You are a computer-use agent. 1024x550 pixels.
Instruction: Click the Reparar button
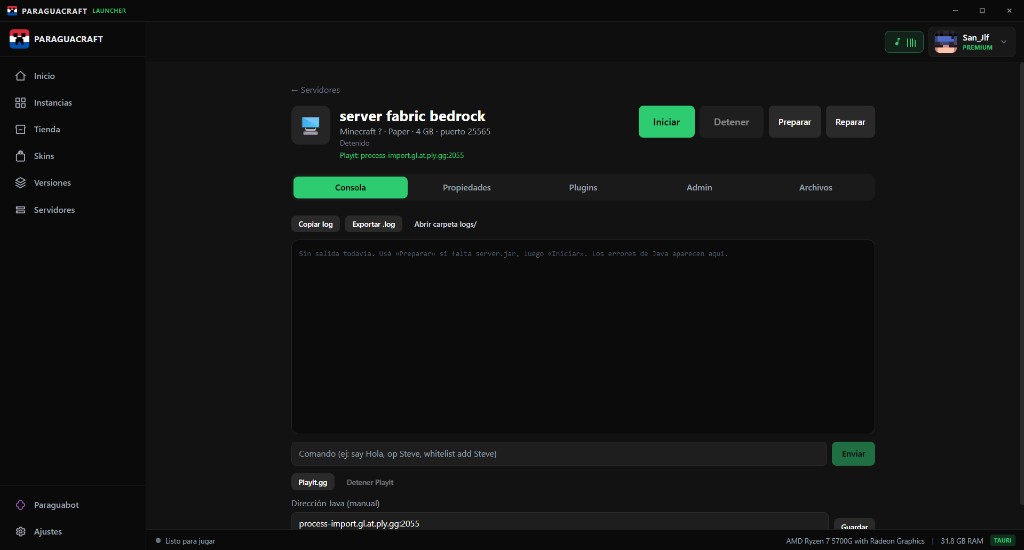850,122
